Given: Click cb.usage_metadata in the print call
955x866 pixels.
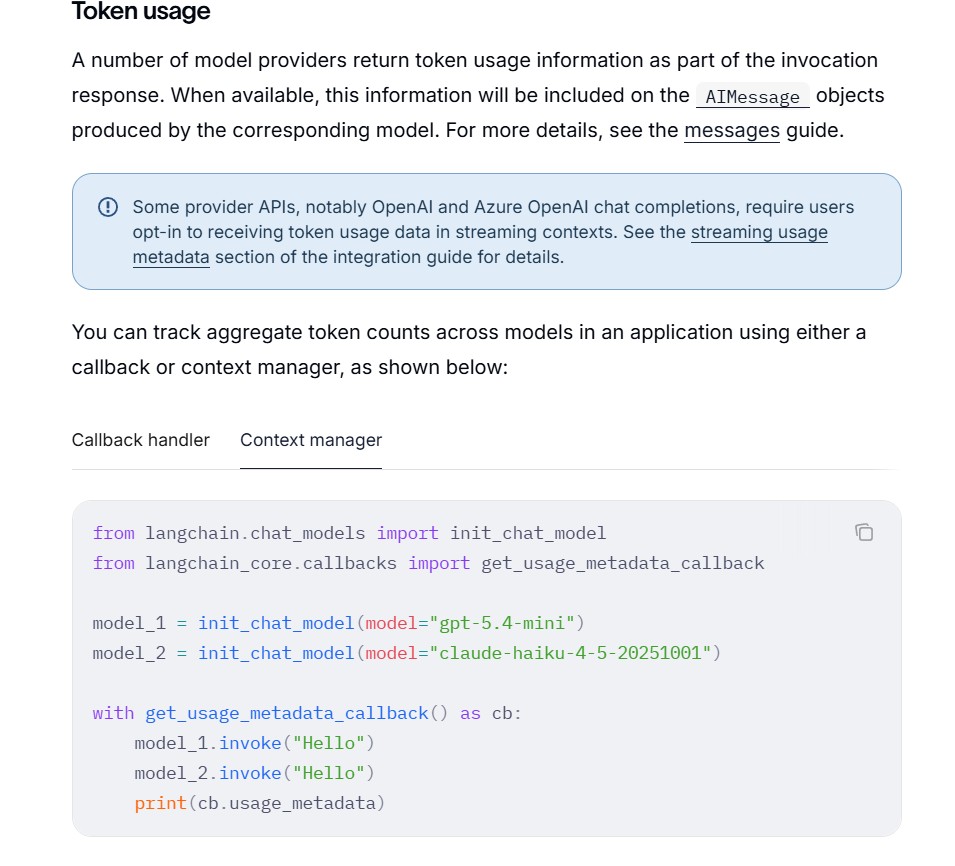Looking at the screenshot, I should (286, 803).
